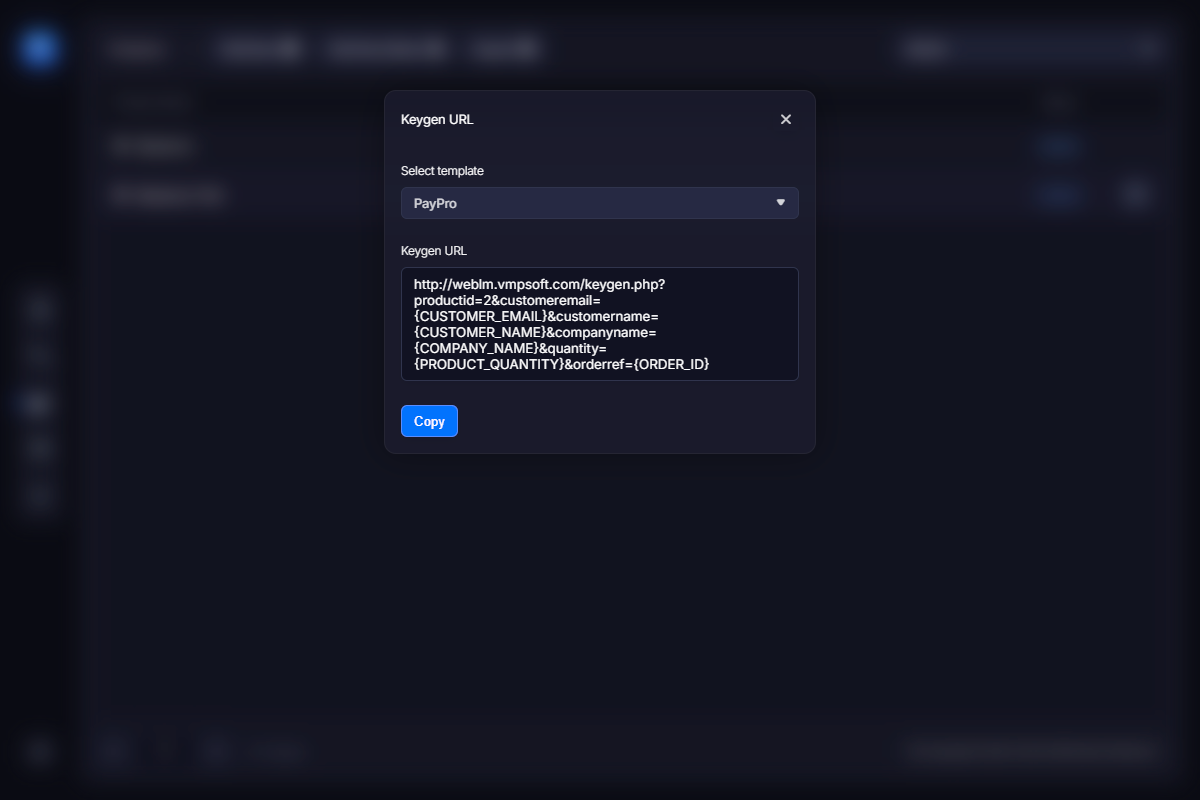This screenshot has height=800, width=1200.
Task: Select the fourth sidebar navigation icon
Action: [x=37, y=449]
